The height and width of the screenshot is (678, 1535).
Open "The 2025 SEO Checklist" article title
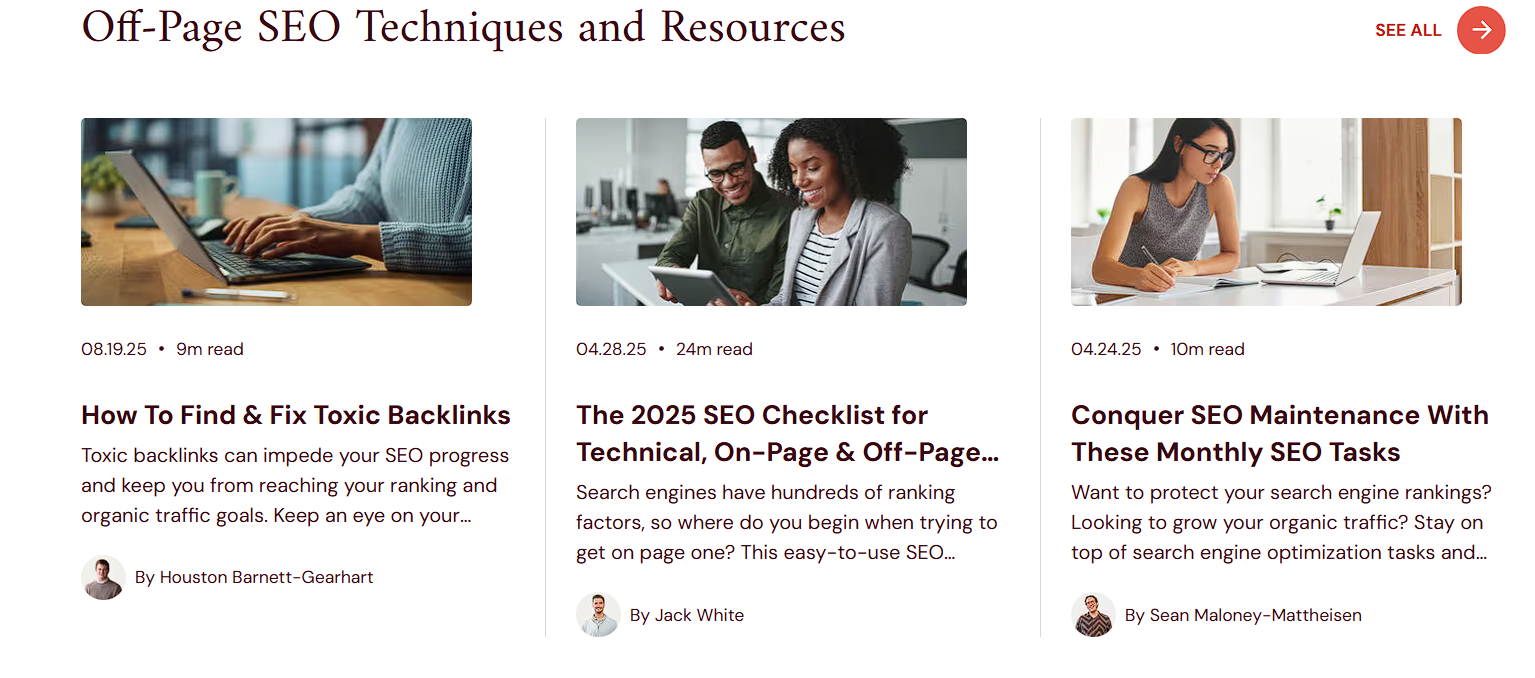click(787, 433)
